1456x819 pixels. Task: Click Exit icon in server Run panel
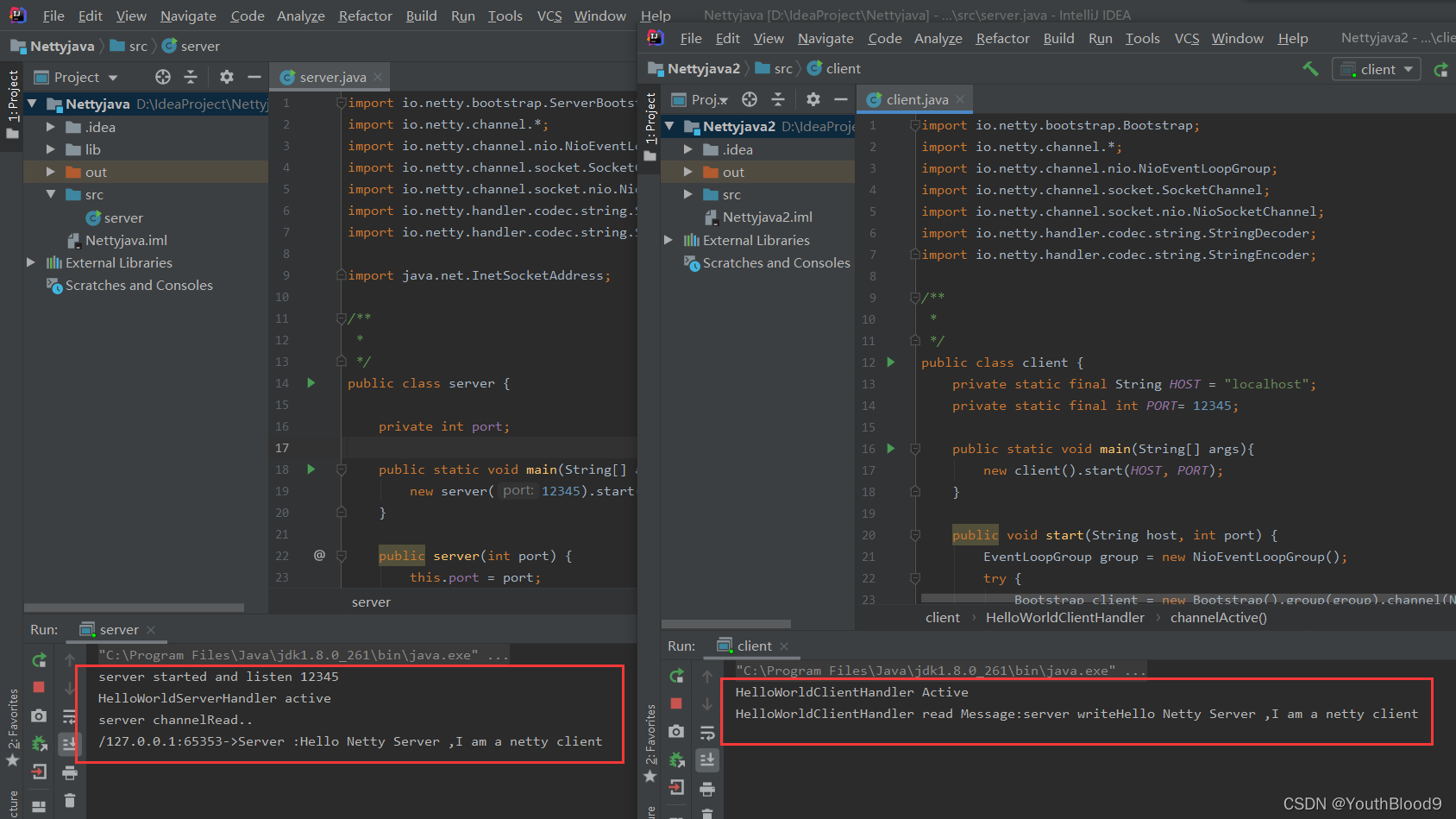click(x=39, y=772)
